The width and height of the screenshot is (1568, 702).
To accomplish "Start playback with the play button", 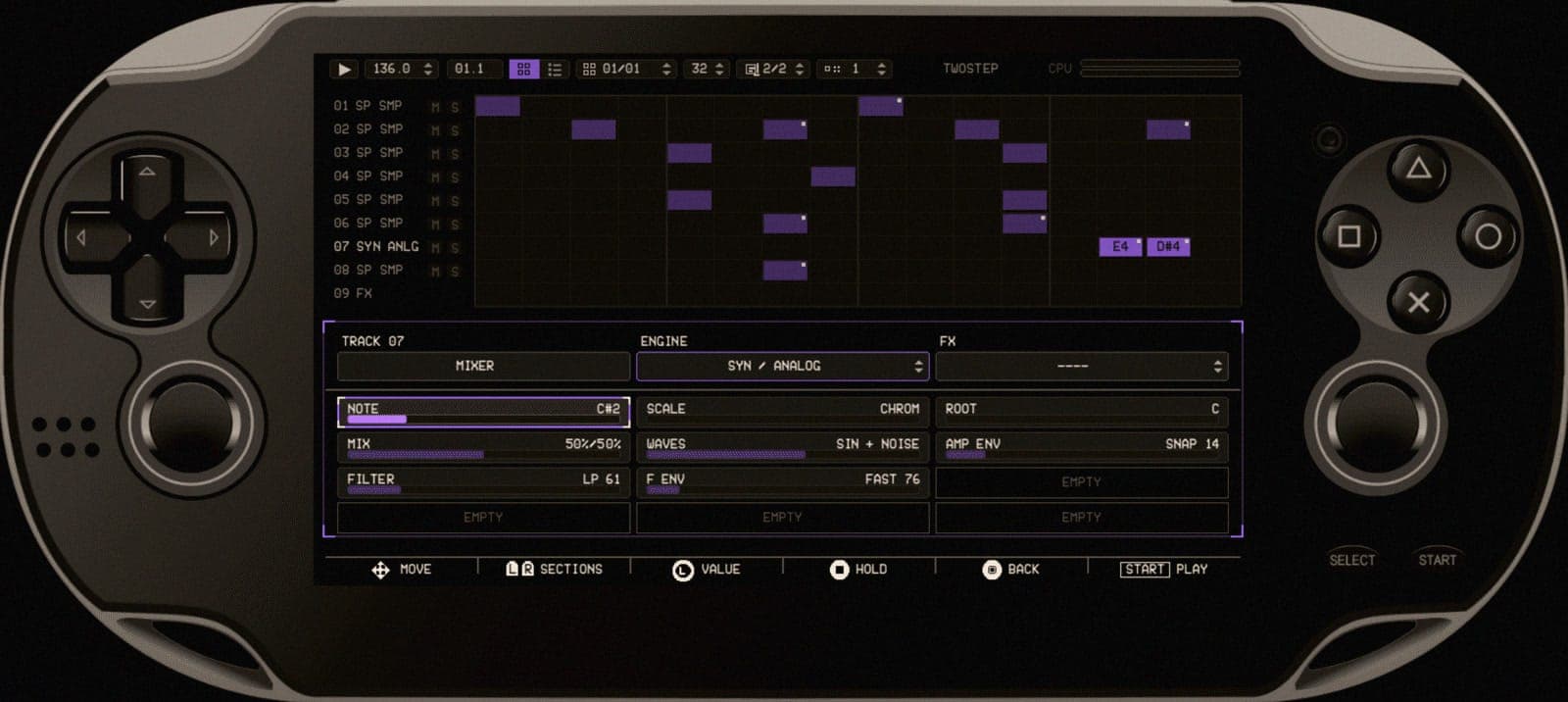I will click(x=343, y=69).
